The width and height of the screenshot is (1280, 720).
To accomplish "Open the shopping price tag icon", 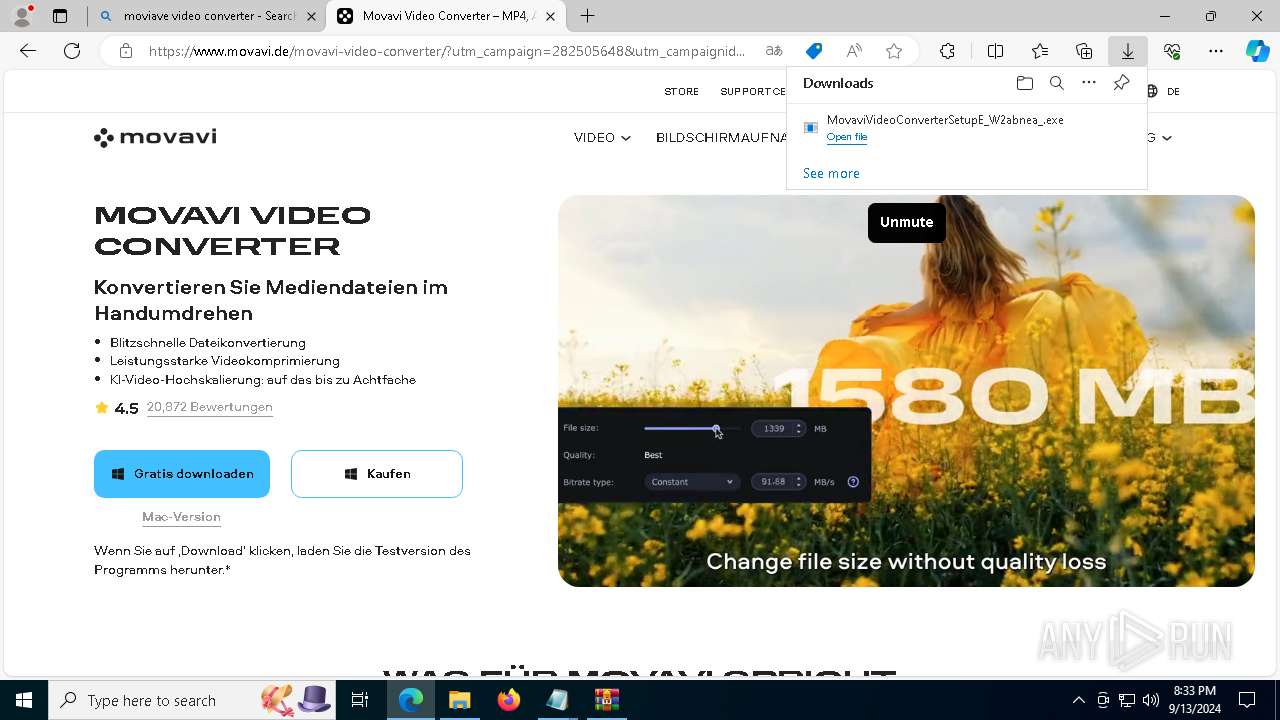I will 814,51.
